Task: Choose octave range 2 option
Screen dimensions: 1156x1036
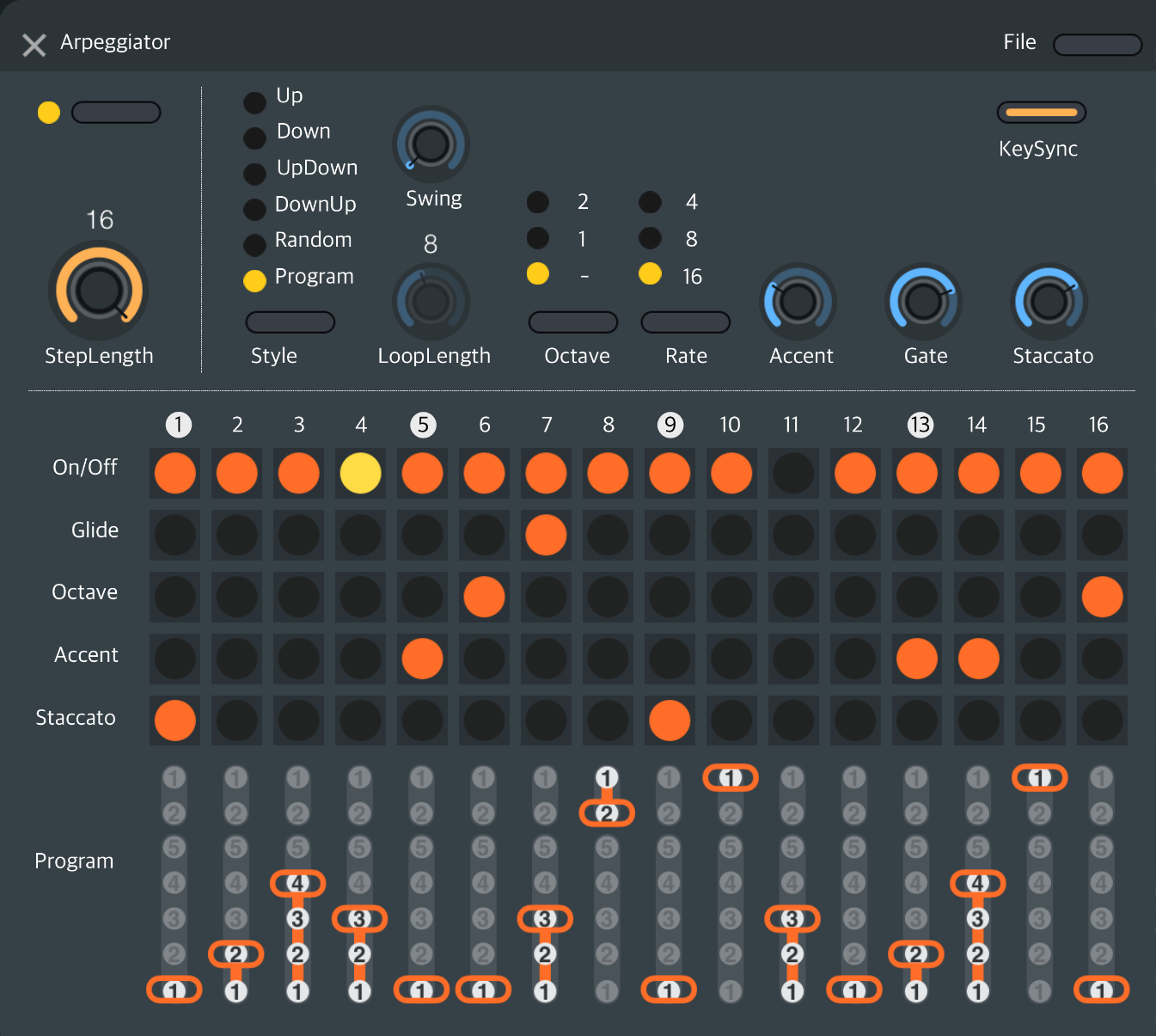Action: (538, 202)
